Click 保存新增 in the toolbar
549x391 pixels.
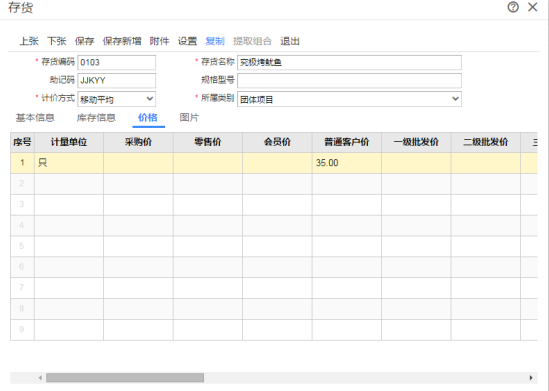pyautogui.click(x=122, y=41)
